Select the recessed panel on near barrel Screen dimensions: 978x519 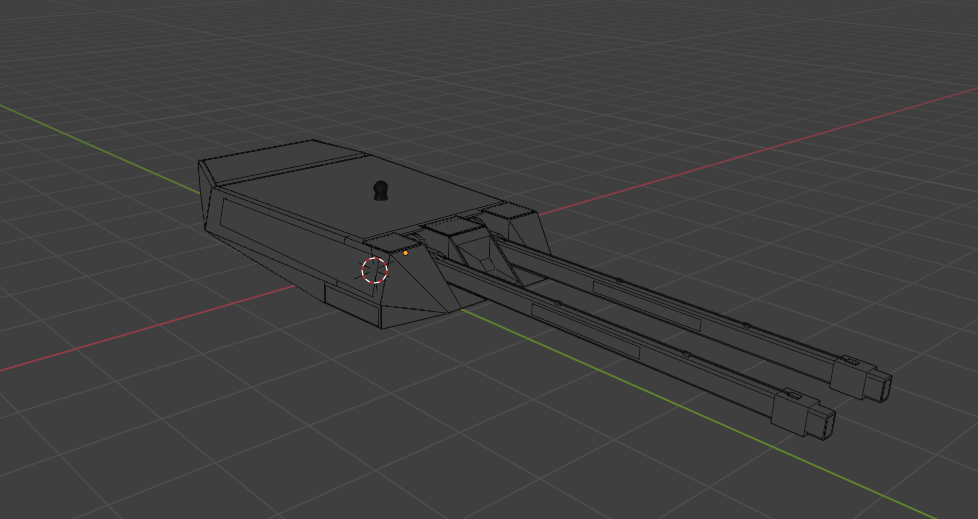584,331
